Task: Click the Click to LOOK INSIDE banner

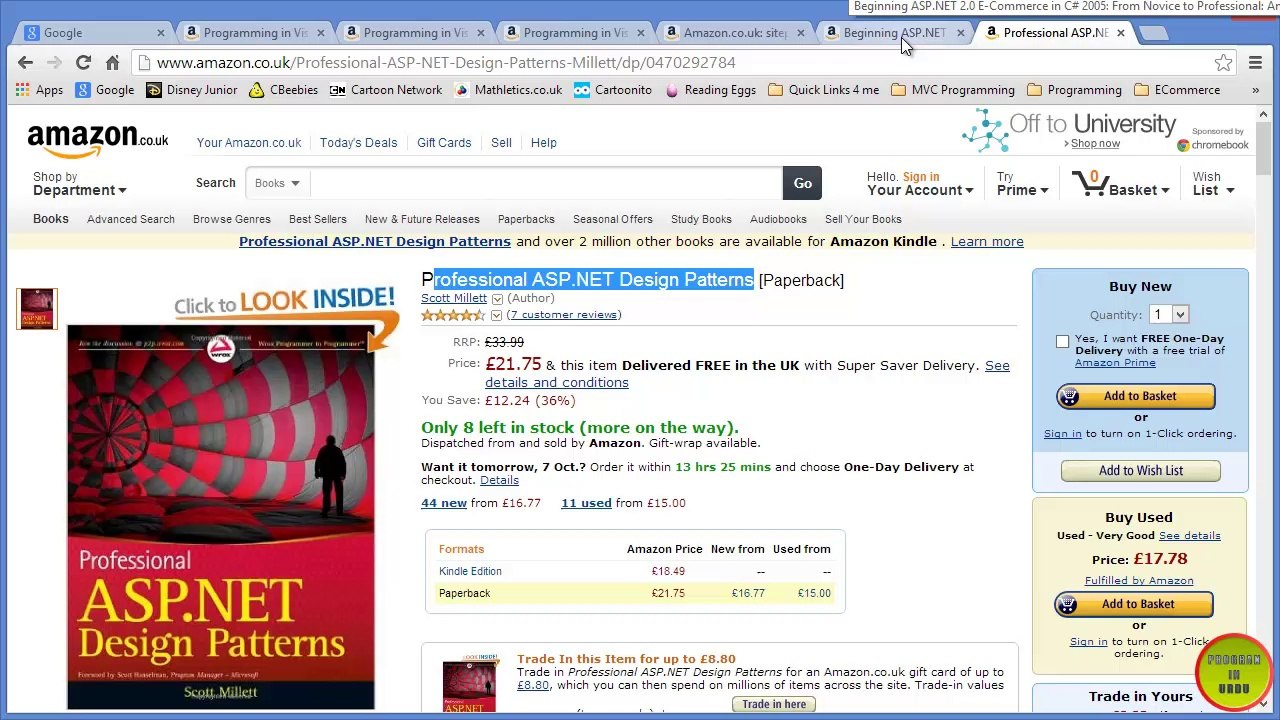Action: (x=286, y=302)
